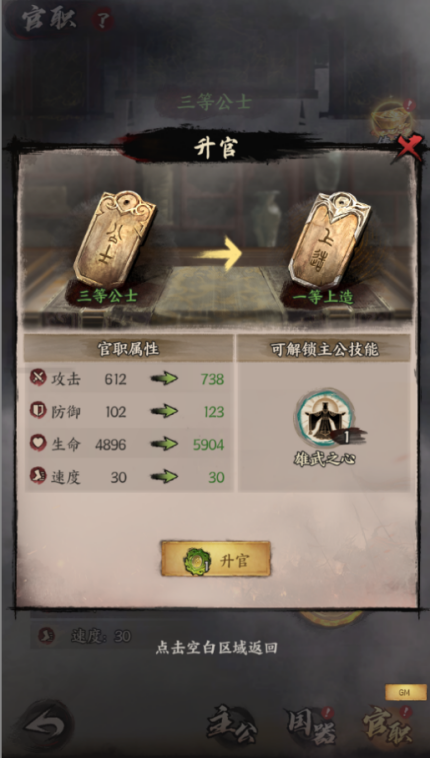The height and width of the screenshot is (758, 430).
Task: Select the 三等公士 rank token
Action: (x=115, y=239)
